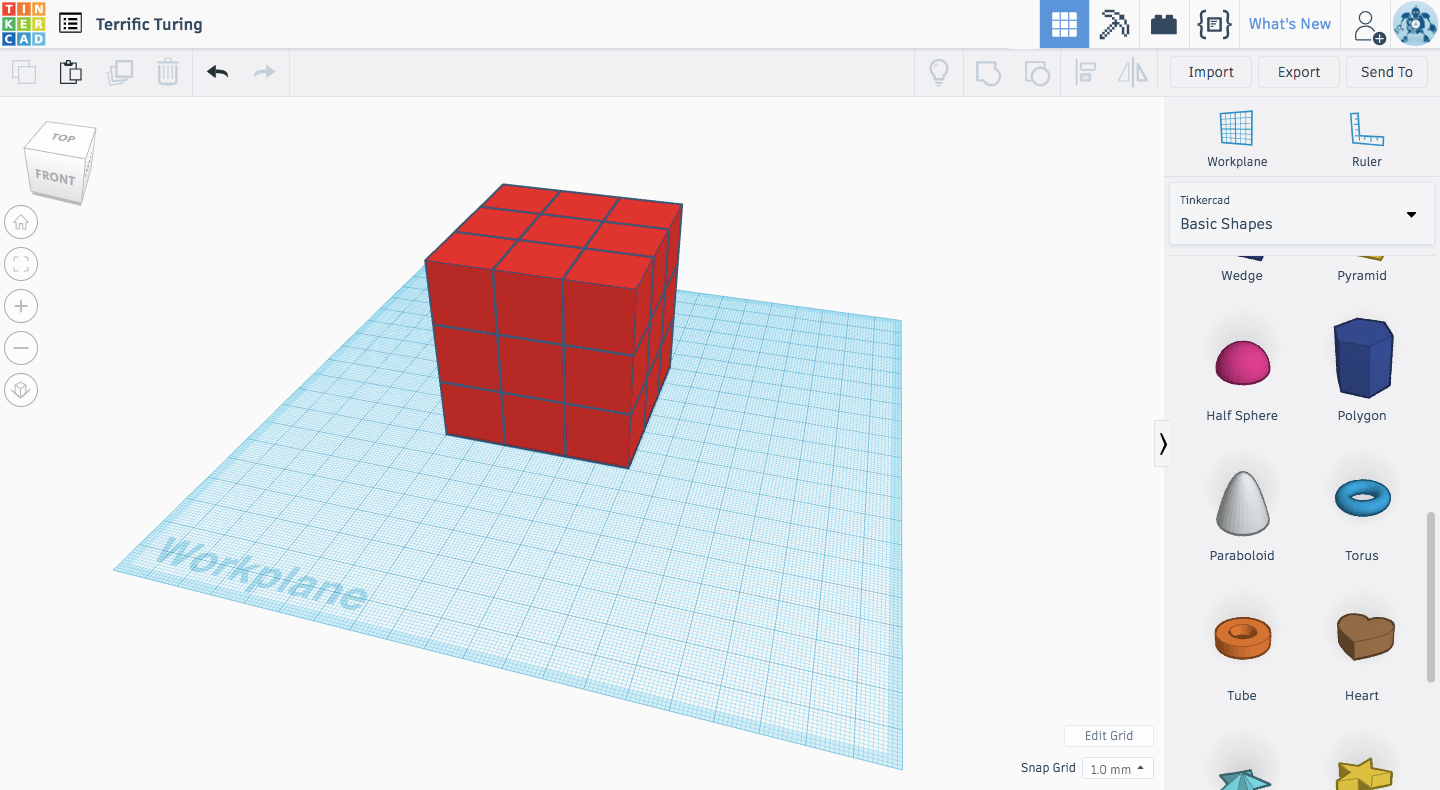Viewport: 1440px width, 790px height.
Task: Collapse the shapes panel with the chevron
Action: pyautogui.click(x=1163, y=443)
